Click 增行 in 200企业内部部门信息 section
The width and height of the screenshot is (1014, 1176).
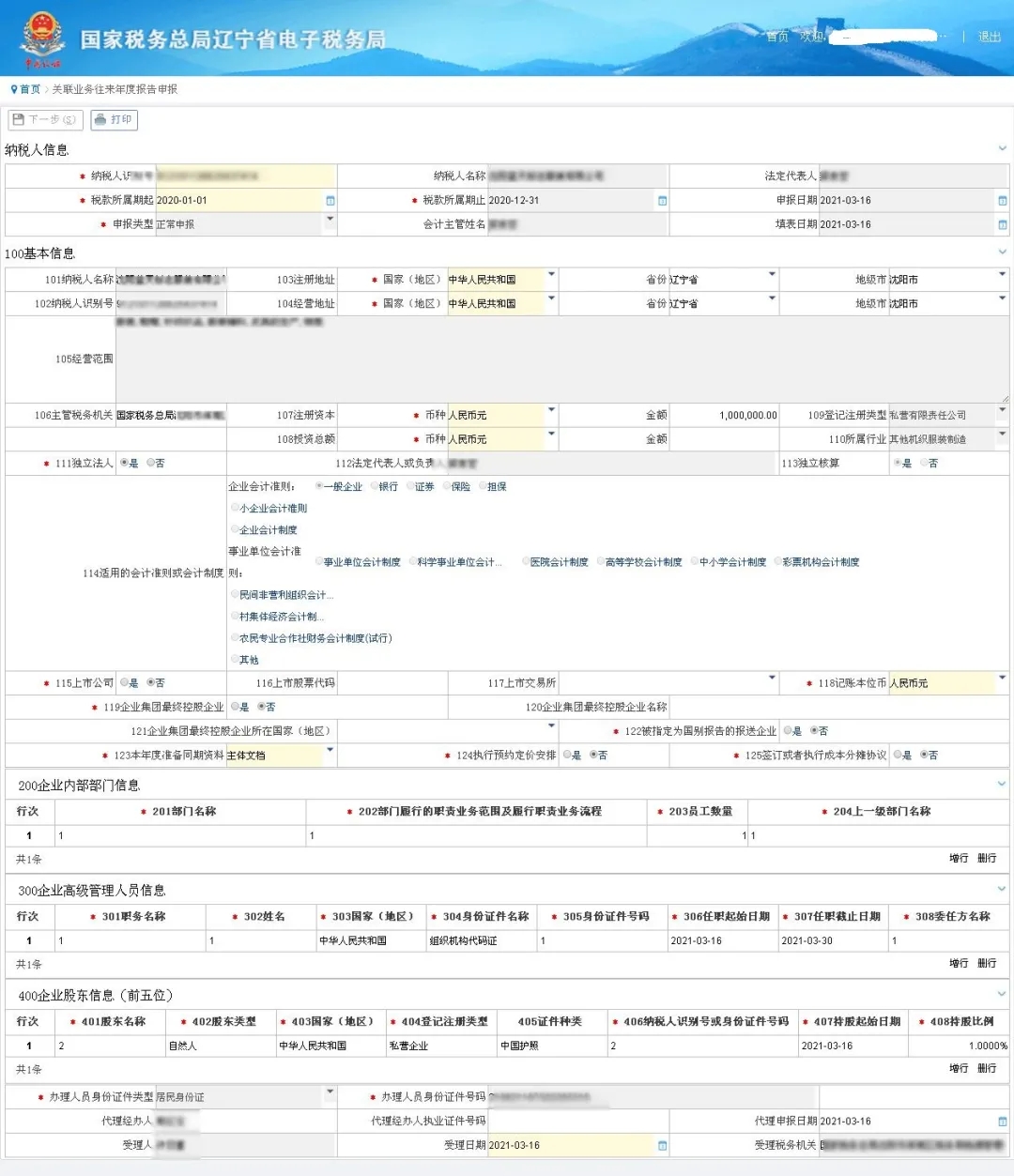click(x=958, y=858)
